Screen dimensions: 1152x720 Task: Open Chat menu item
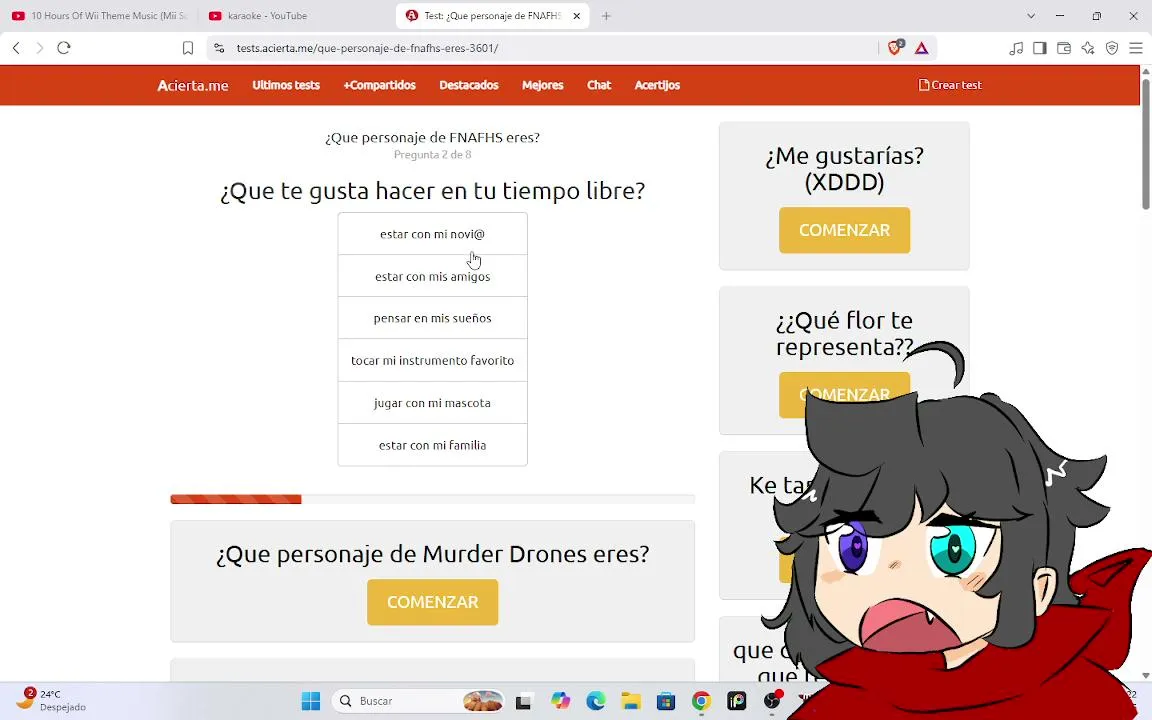coord(599,85)
